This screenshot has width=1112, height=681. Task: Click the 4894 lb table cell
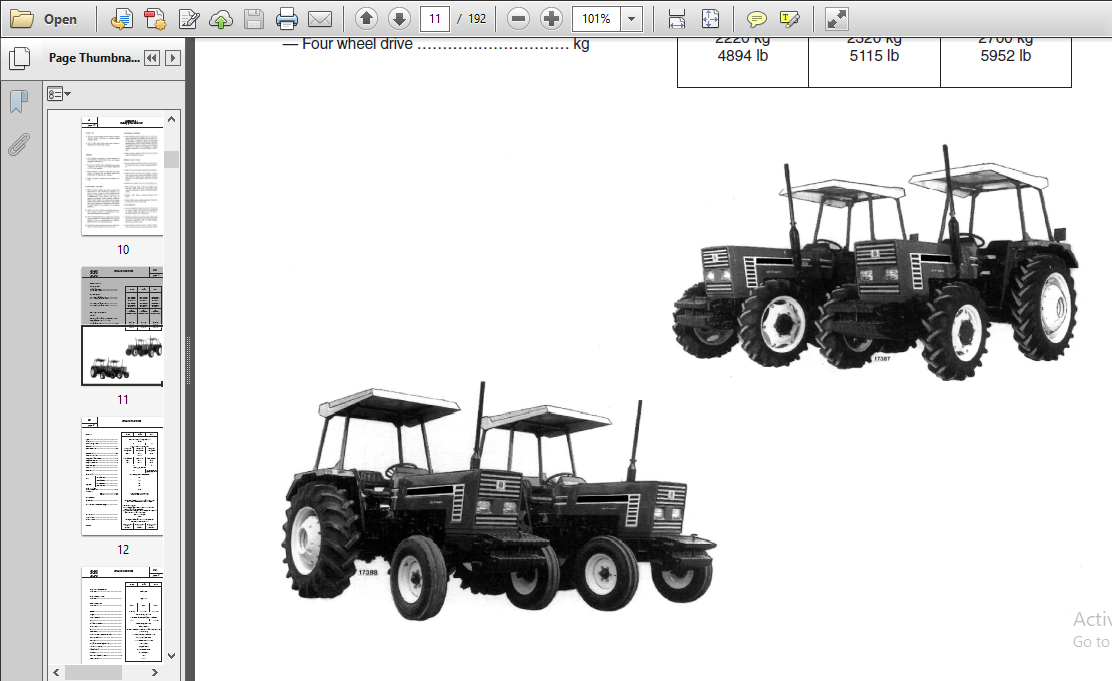point(743,56)
